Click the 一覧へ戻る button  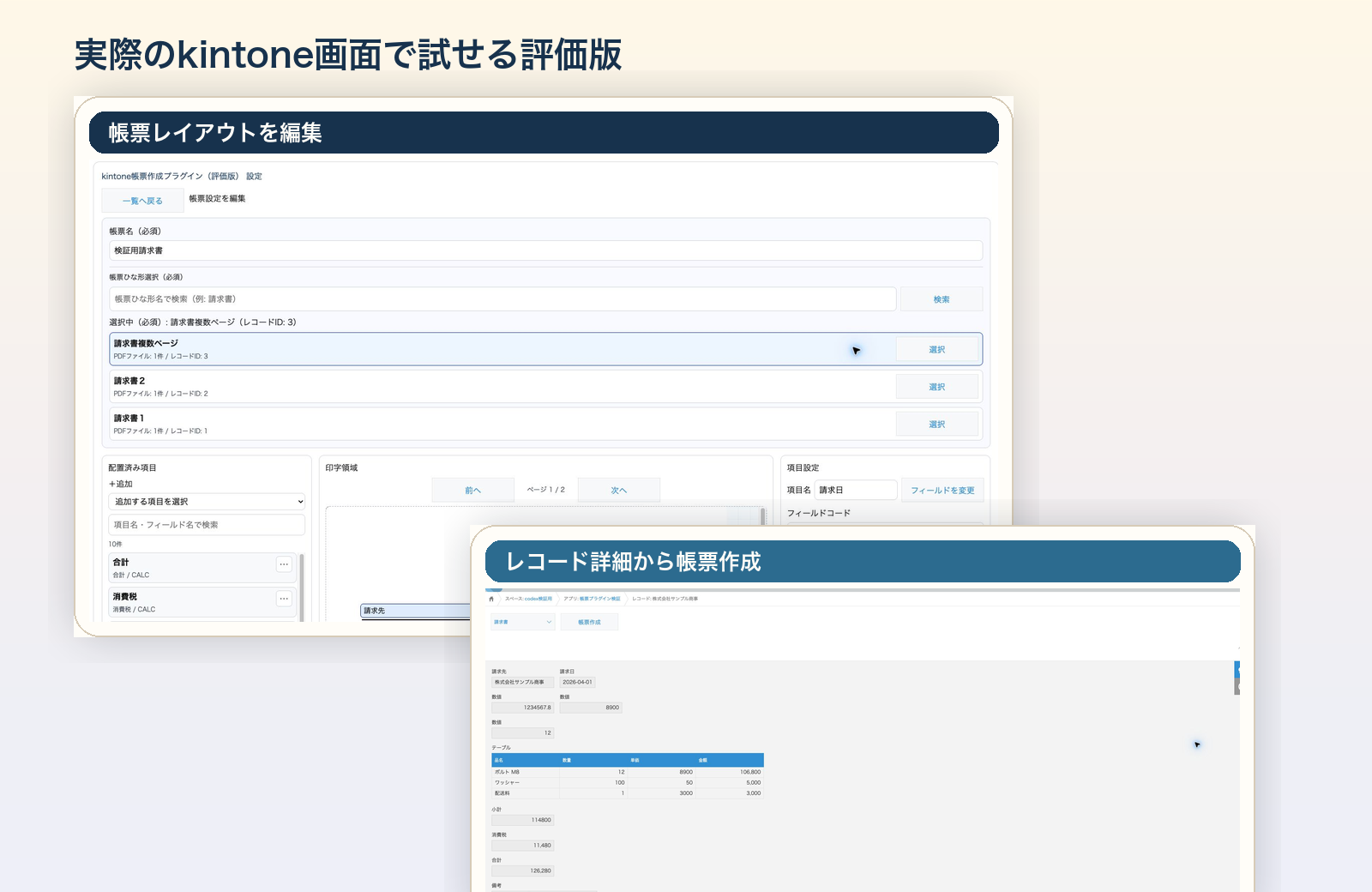click(142, 201)
